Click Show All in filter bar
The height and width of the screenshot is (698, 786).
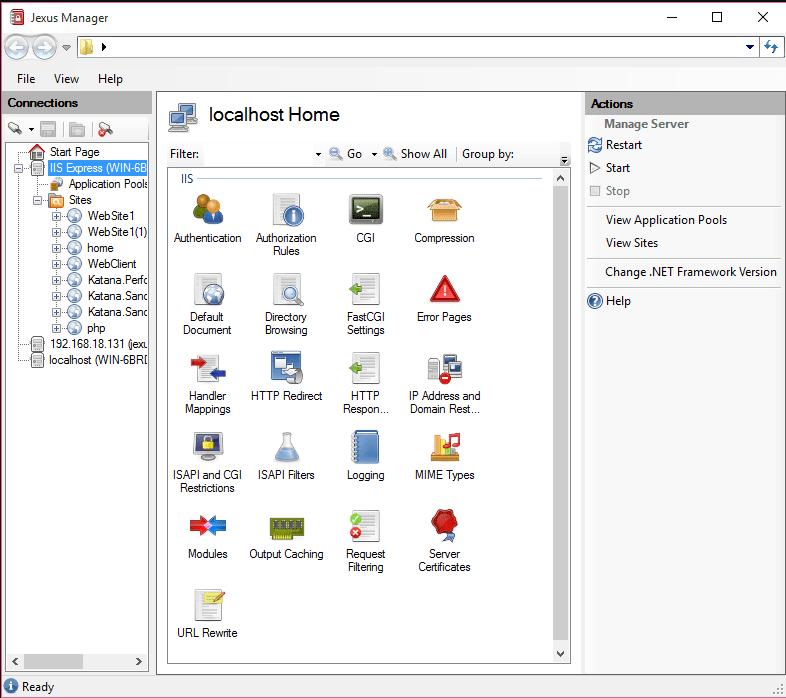click(x=423, y=154)
